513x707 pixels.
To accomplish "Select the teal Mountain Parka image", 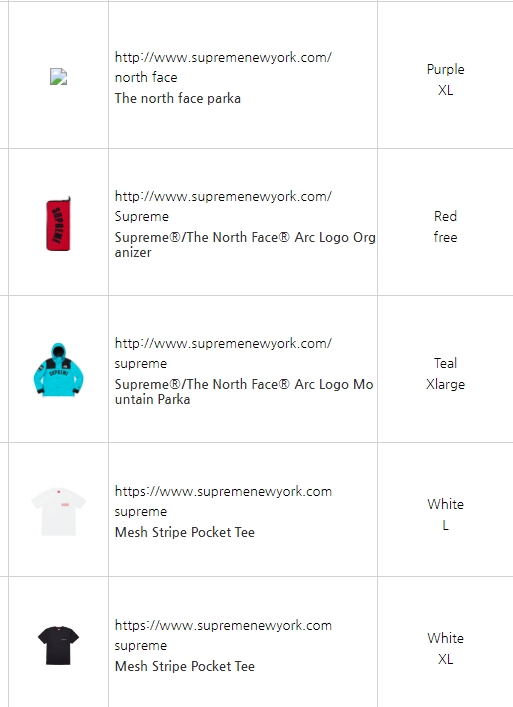I will (59, 370).
